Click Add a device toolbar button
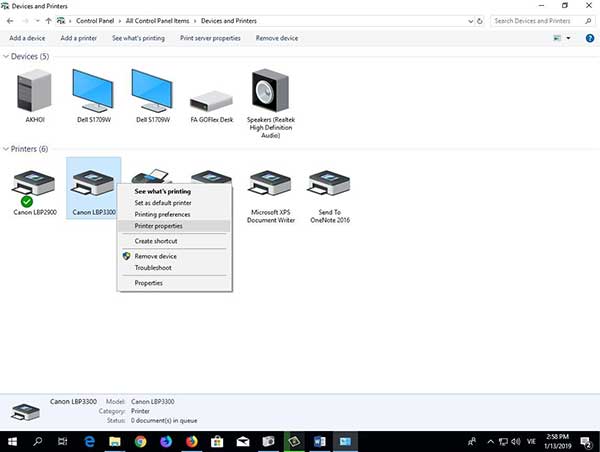The height and width of the screenshot is (452, 600). coord(27,38)
